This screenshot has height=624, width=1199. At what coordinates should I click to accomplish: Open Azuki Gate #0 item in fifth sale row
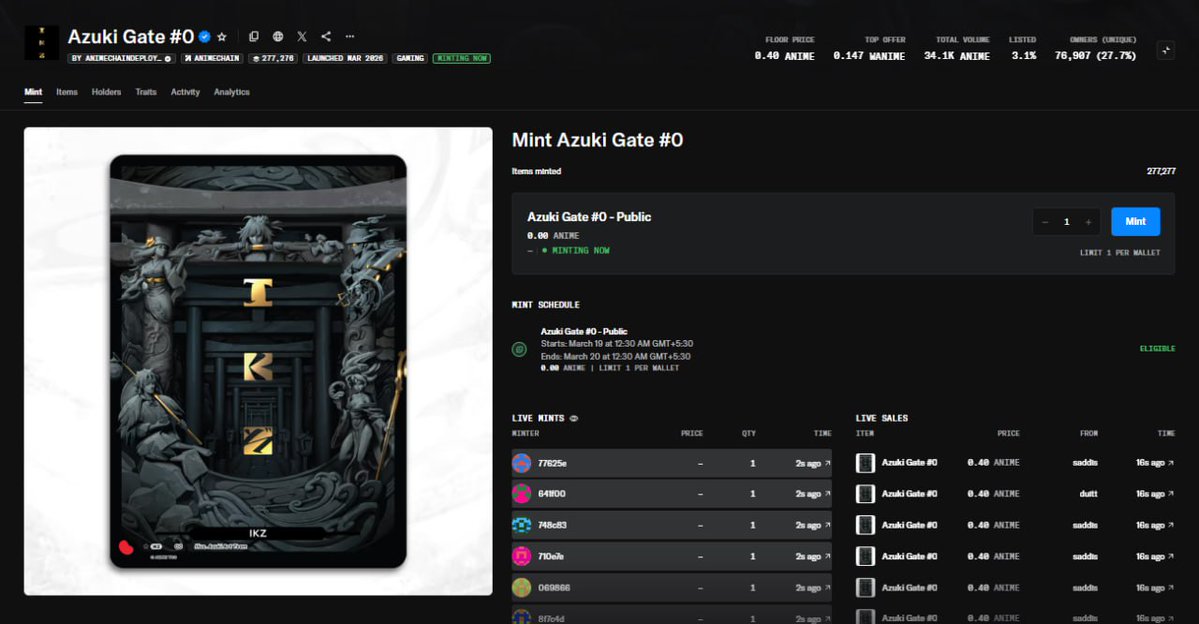tap(909, 587)
